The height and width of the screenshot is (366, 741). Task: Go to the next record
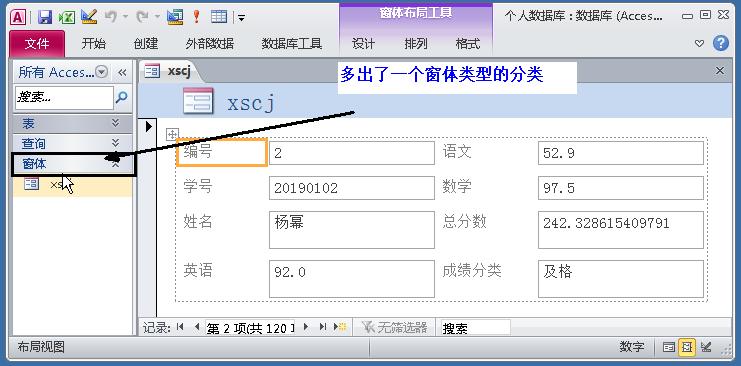tap(305, 327)
